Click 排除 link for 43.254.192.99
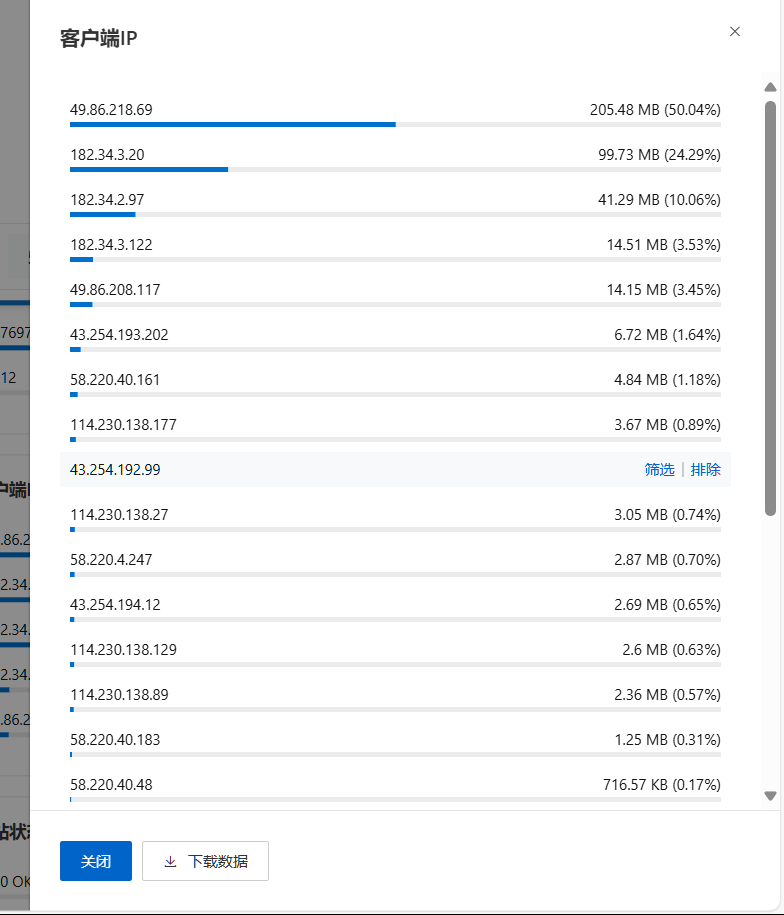The image size is (784, 915). click(705, 469)
